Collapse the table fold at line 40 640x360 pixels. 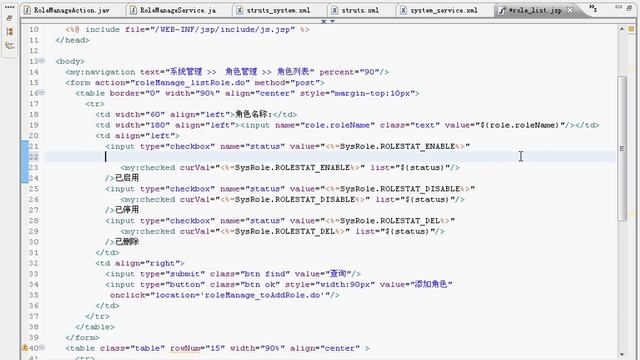(42, 348)
